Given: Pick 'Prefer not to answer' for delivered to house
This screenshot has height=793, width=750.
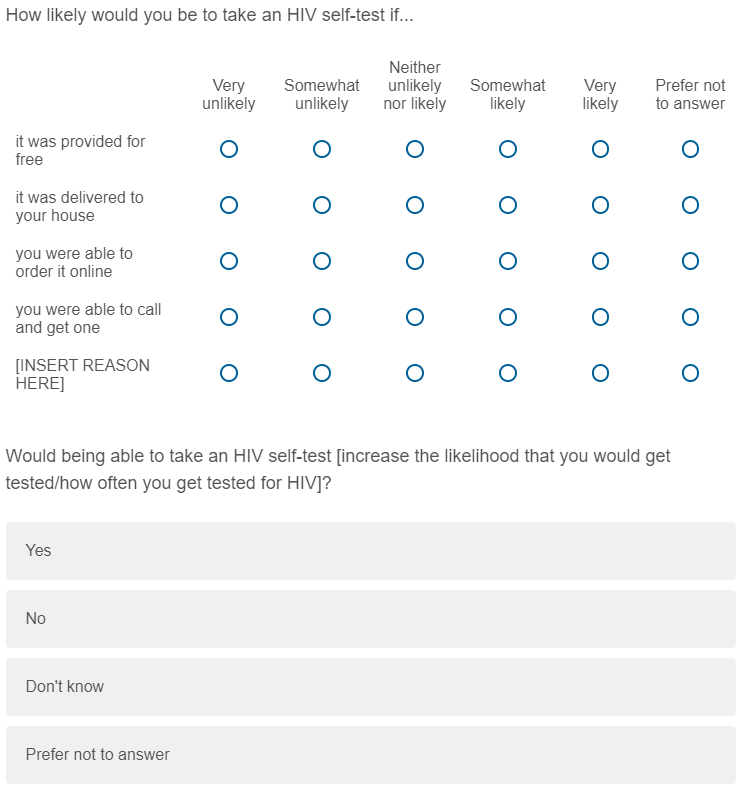Looking at the screenshot, I should [x=690, y=205].
